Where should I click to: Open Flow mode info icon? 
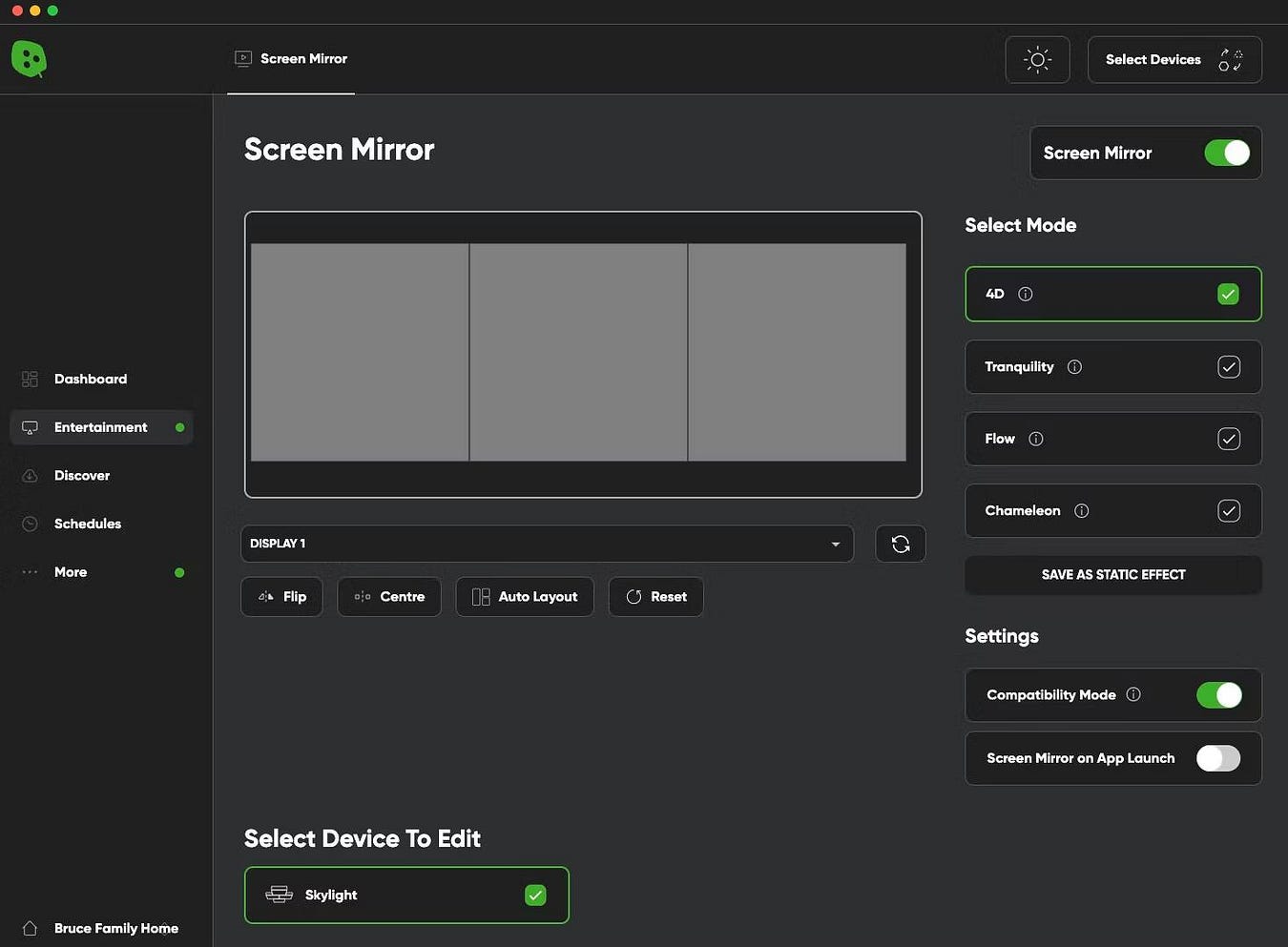pyautogui.click(x=1036, y=439)
